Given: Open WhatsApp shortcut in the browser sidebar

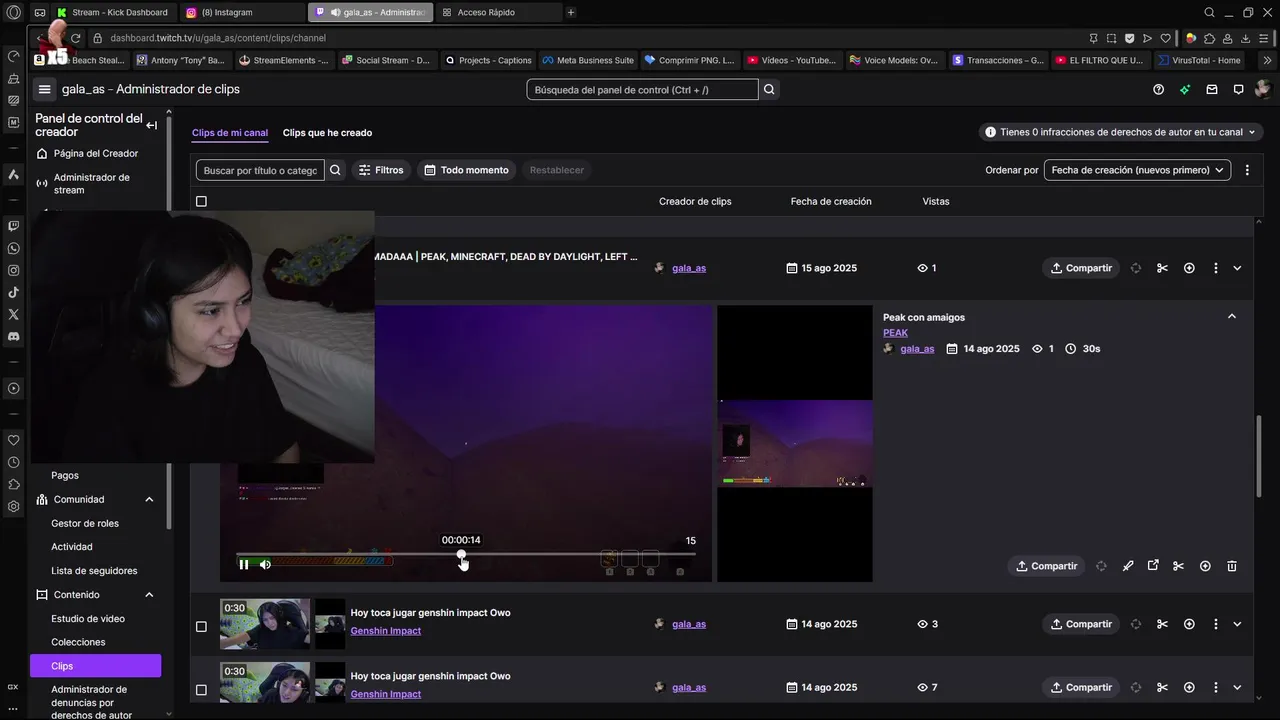Looking at the screenshot, I should click(13, 248).
